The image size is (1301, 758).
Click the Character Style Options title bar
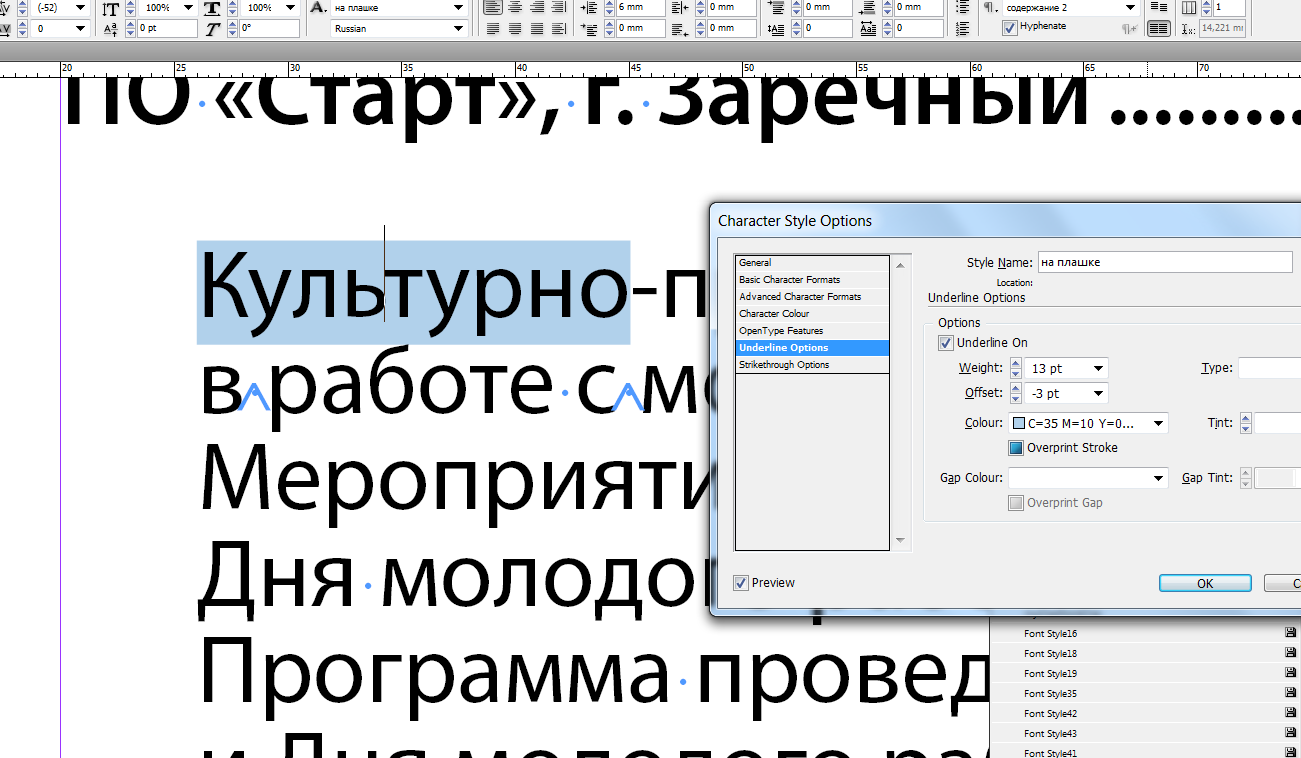coord(1005,221)
